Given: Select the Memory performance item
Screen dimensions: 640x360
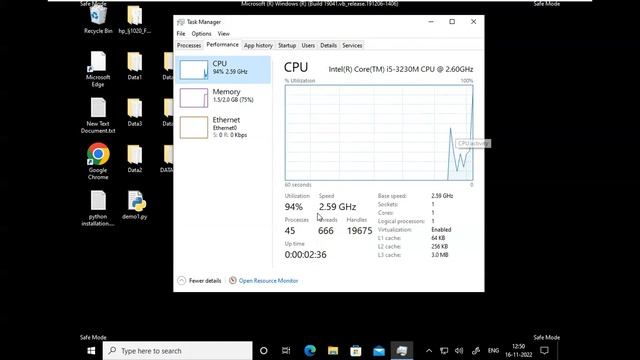Looking at the screenshot, I should pos(223,98).
